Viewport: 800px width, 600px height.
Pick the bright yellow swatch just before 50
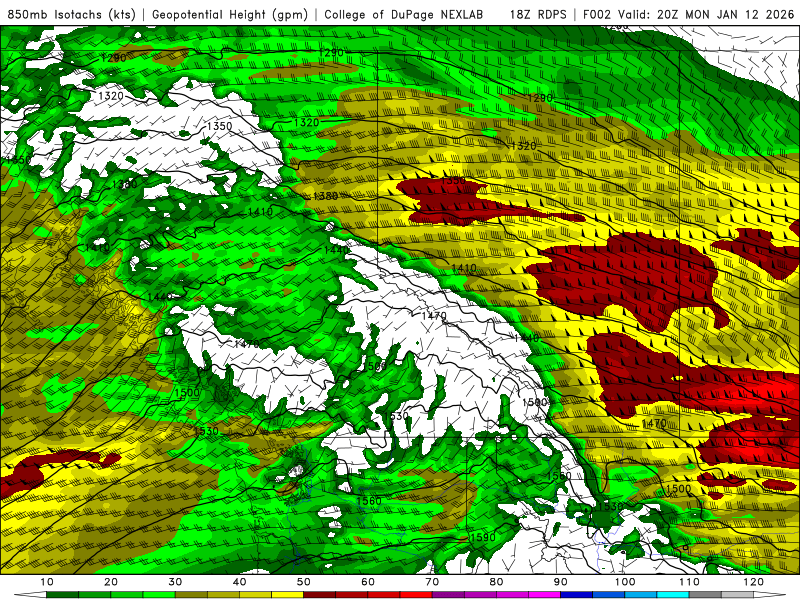point(287,595)
